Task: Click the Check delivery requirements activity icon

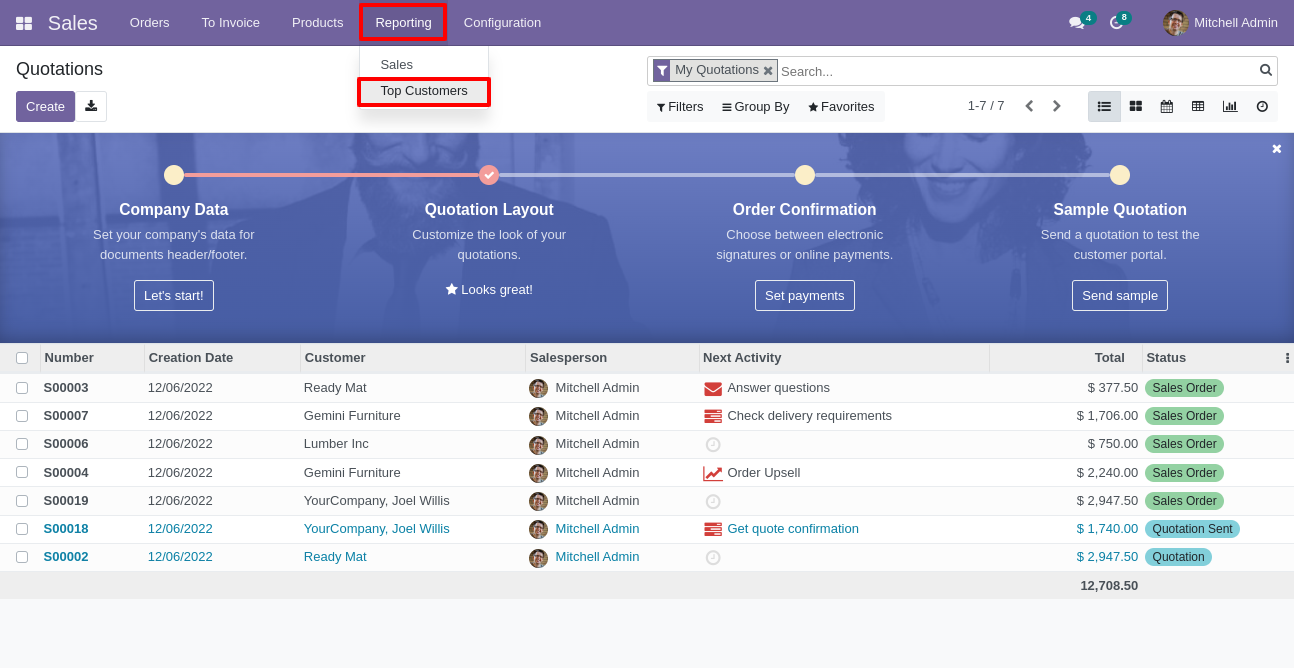Action: [x=713, y=416]
